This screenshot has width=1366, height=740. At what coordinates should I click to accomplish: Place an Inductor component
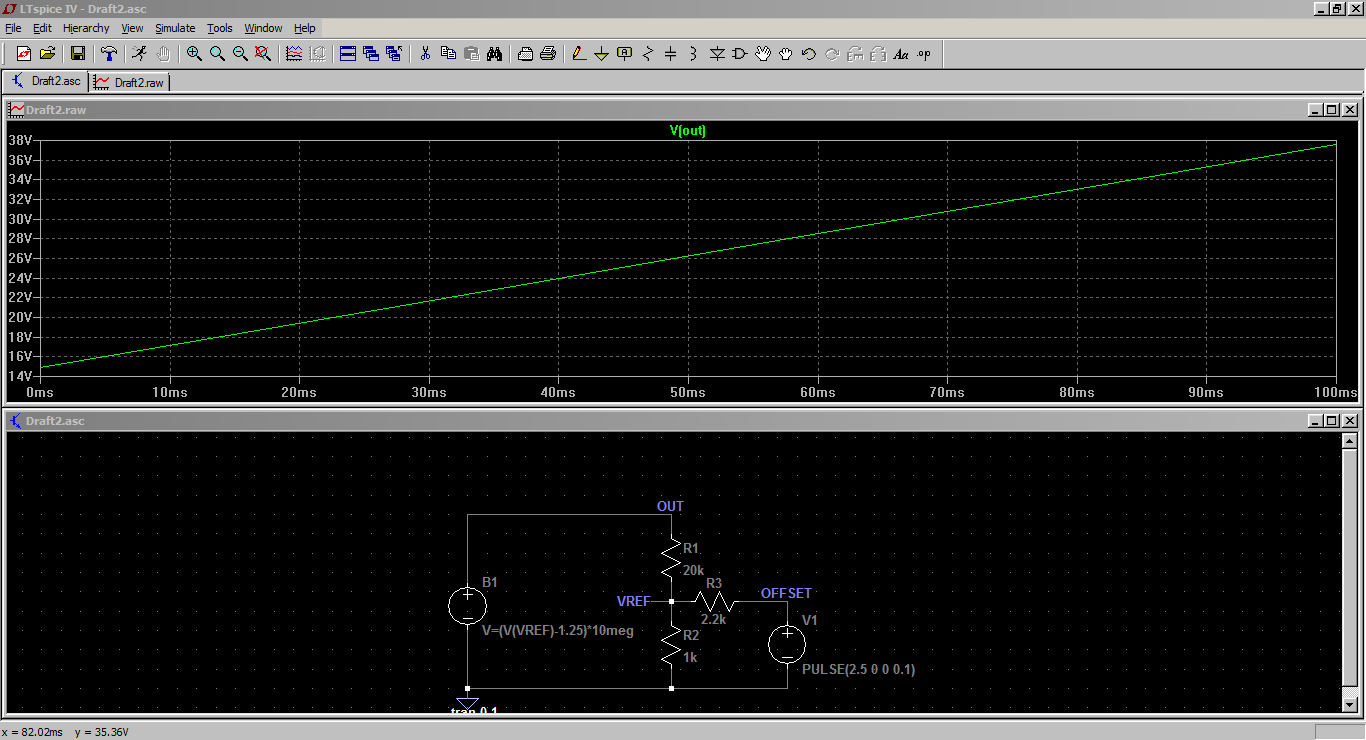pyautogui.click(x=694, y=54)
